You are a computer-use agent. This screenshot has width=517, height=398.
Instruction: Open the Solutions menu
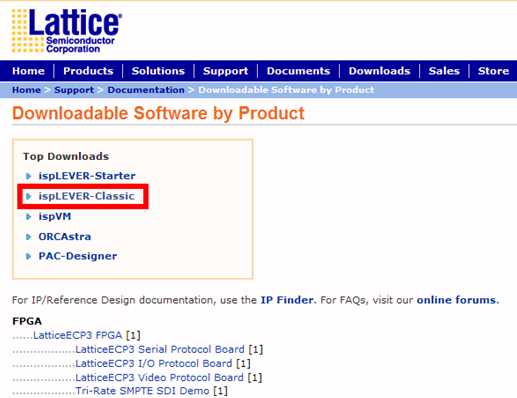pos(158,71)
